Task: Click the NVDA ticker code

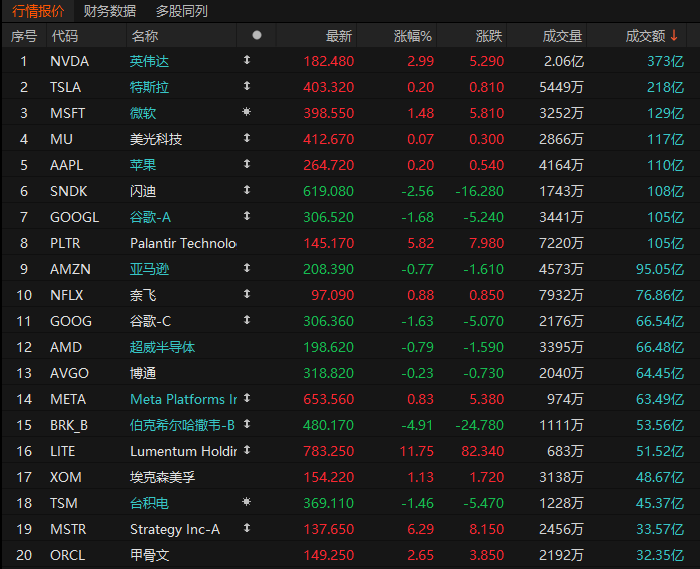Action: (70, 61)
